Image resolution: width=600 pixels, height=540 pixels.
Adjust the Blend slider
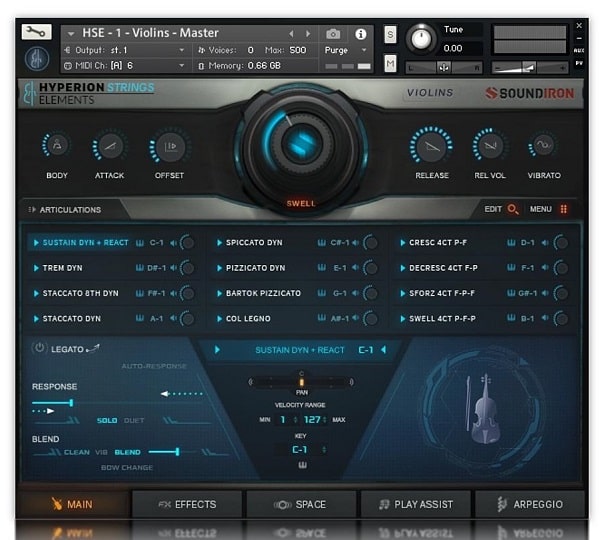click(x=177, y=452)
